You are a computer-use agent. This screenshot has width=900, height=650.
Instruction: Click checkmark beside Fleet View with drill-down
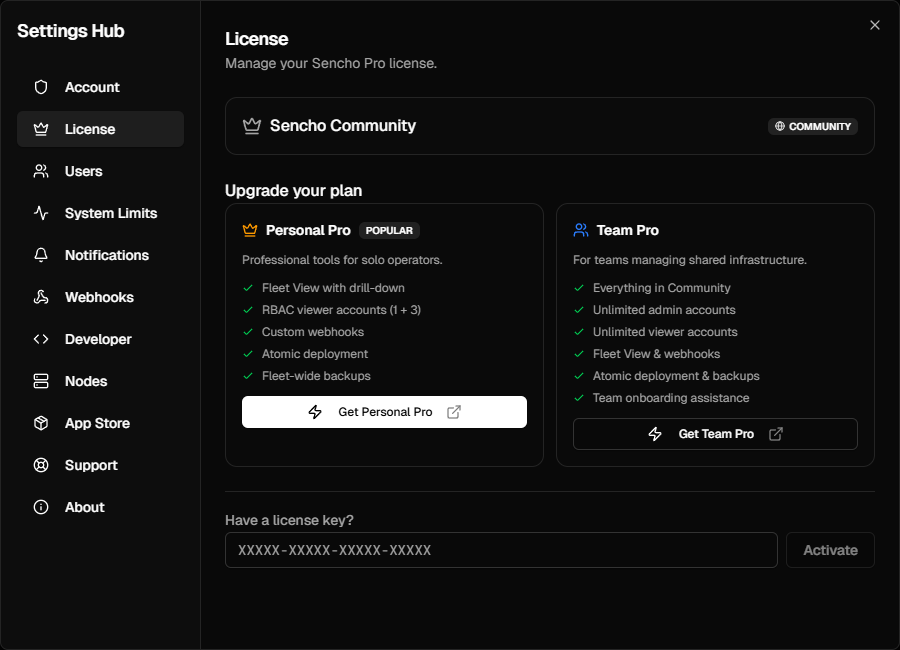tap(248, 288)
